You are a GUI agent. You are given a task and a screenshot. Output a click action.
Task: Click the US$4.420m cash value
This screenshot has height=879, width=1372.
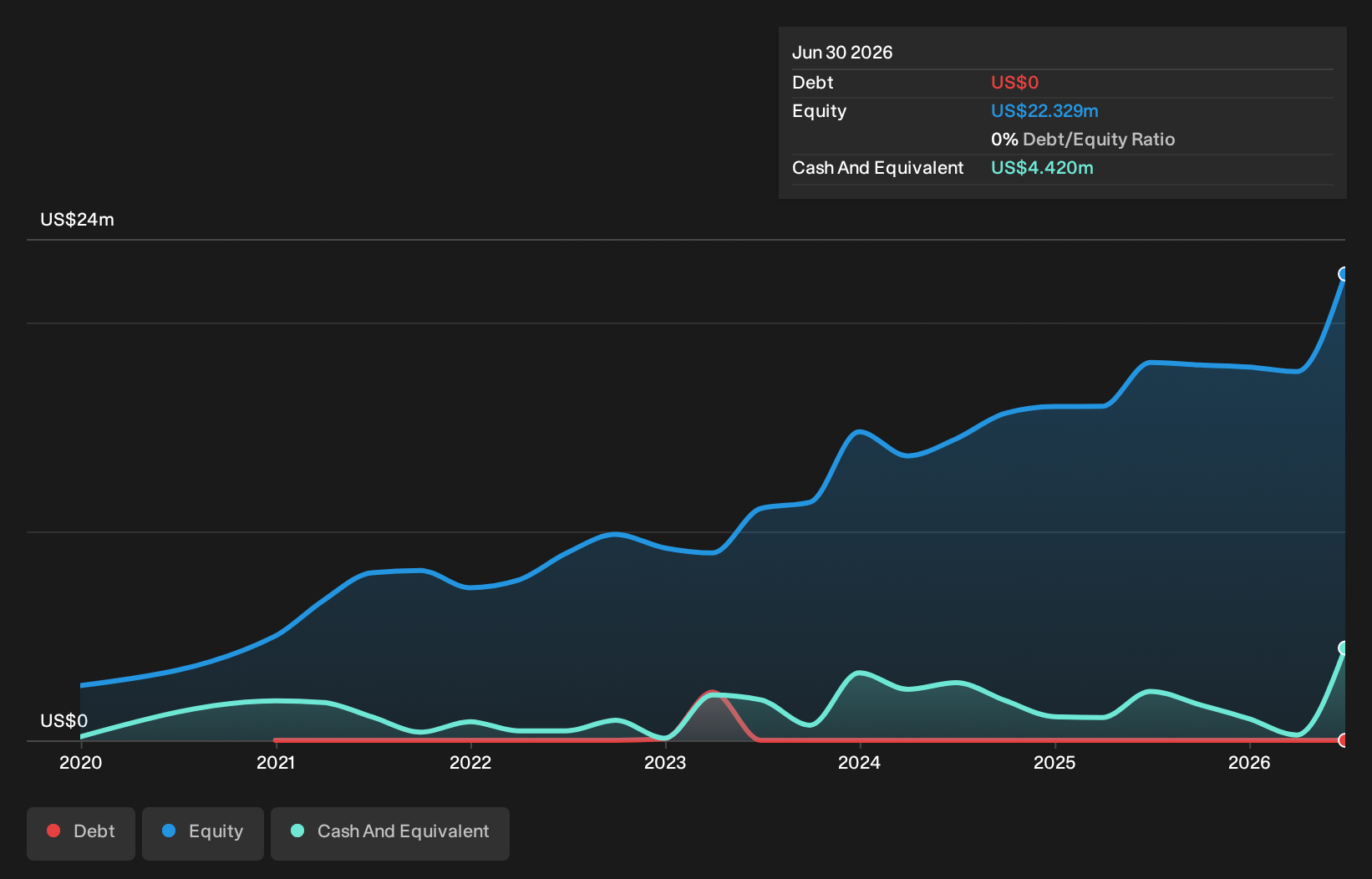(x=1042, y=168)
